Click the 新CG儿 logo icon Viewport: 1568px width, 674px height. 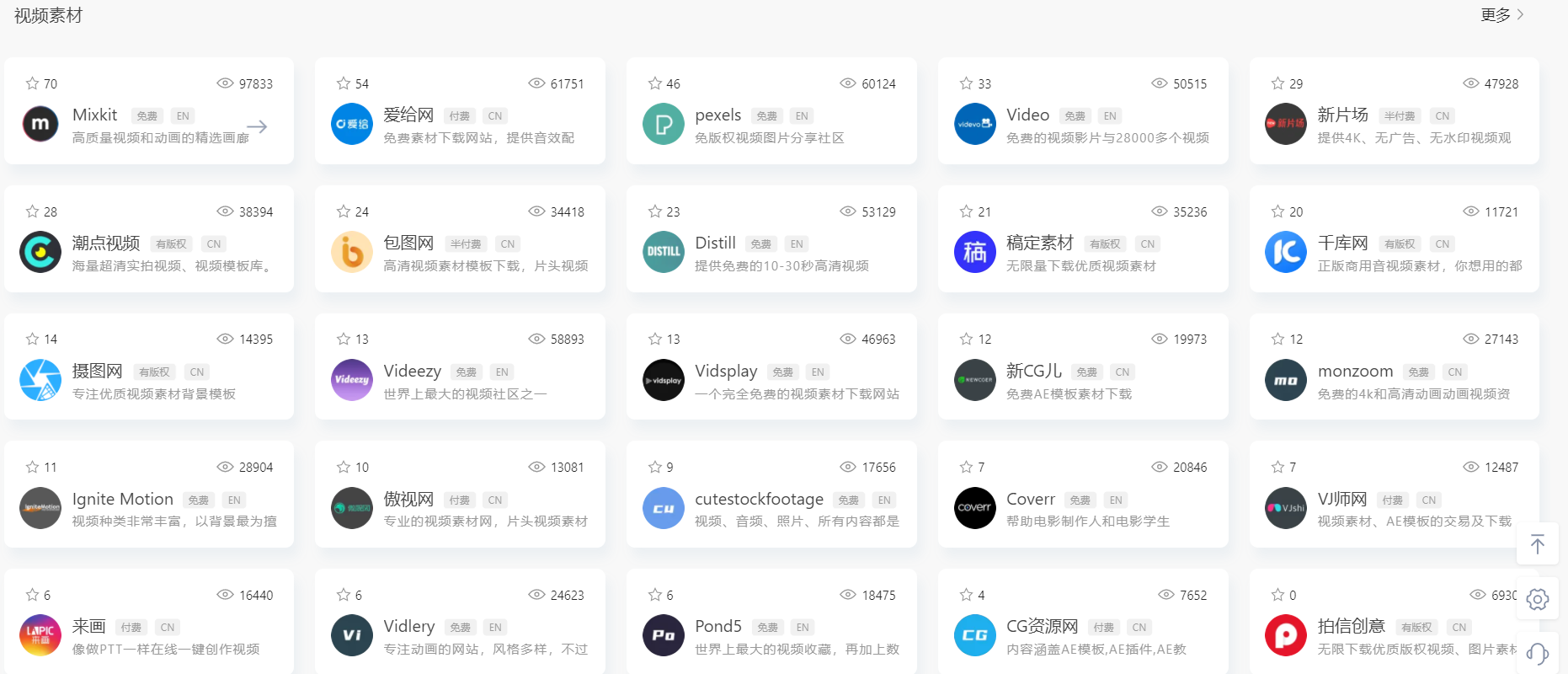click(x=975, y=380)
